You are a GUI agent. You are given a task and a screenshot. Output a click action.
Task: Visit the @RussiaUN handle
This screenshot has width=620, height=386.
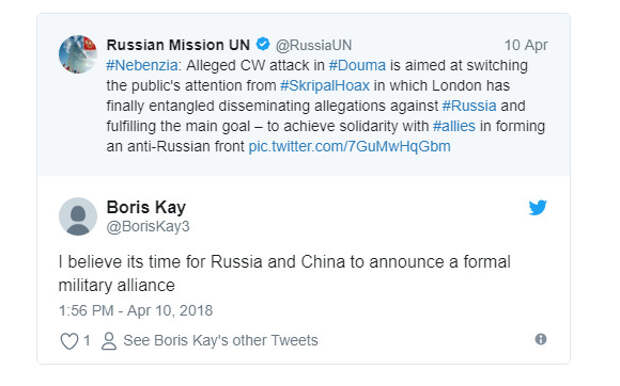tap(314, 45)
